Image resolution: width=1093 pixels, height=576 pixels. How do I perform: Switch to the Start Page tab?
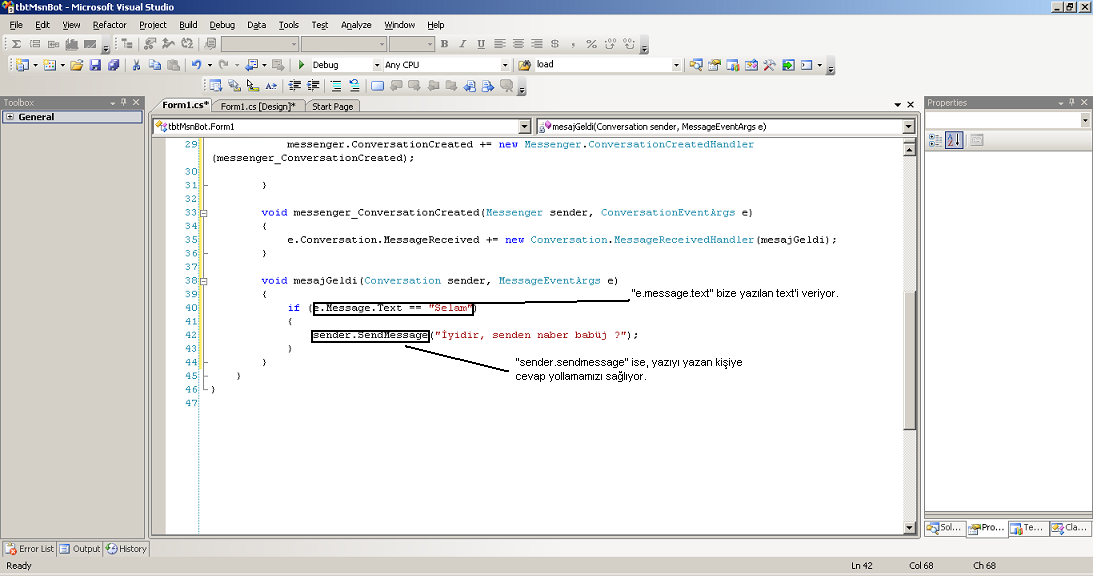point(333,106)
